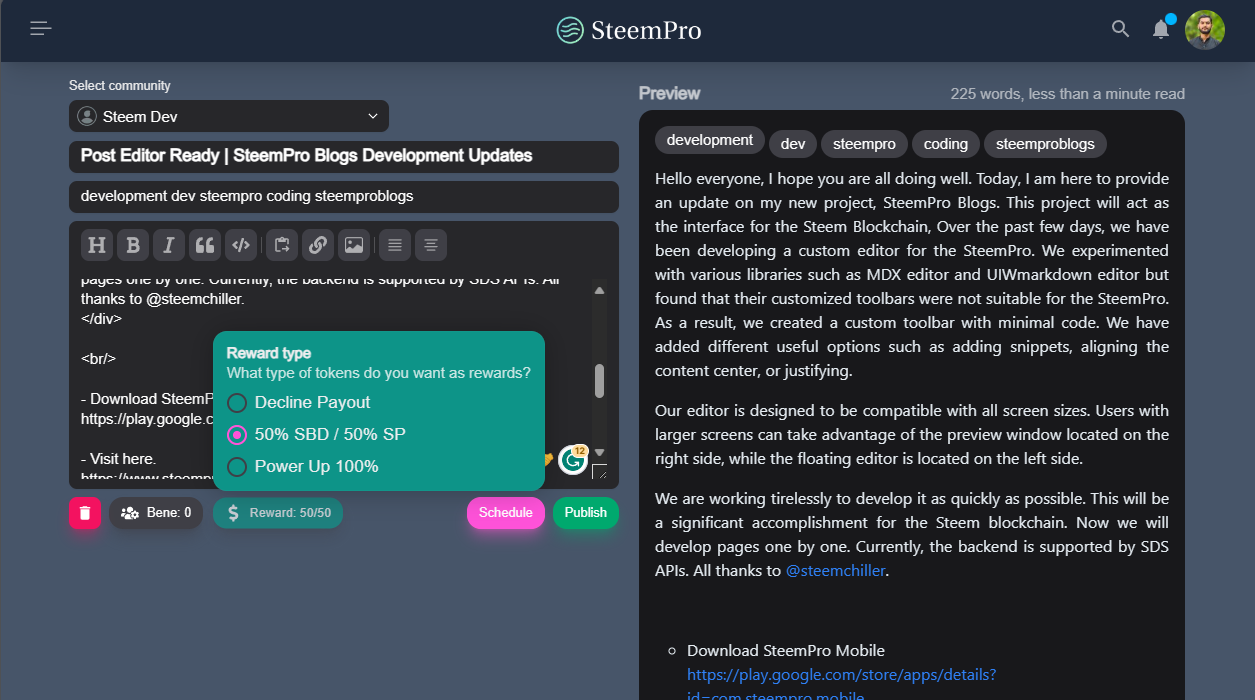Clear the post with trash button
1255x700 pixels.
tap(85, 513)
